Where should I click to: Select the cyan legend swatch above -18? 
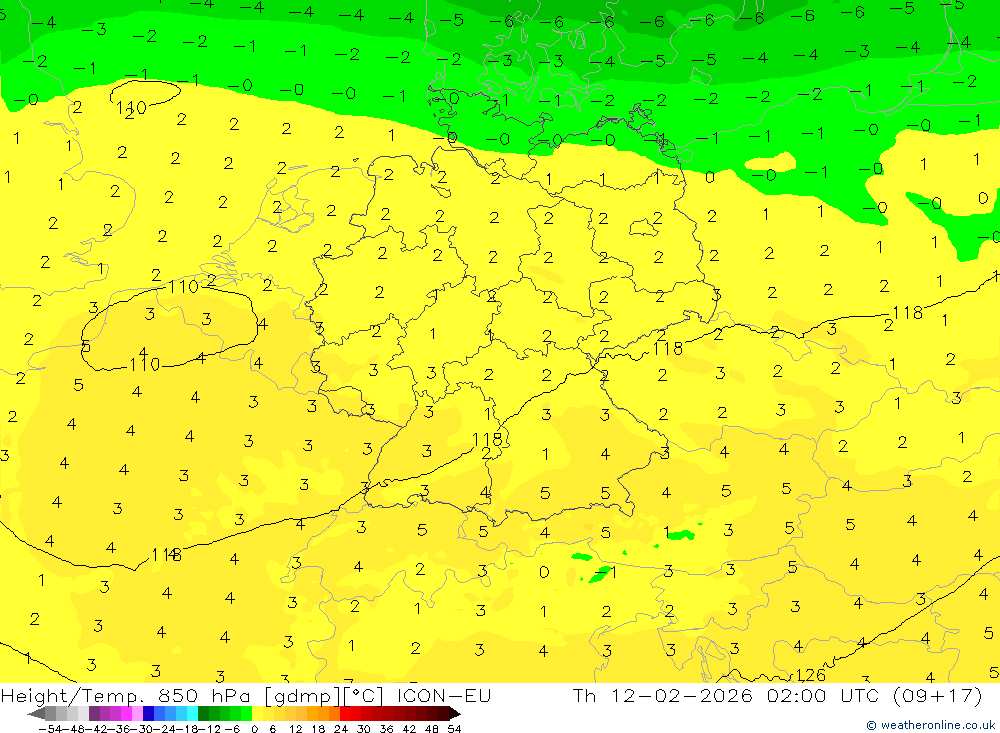[x=192, y=714]
